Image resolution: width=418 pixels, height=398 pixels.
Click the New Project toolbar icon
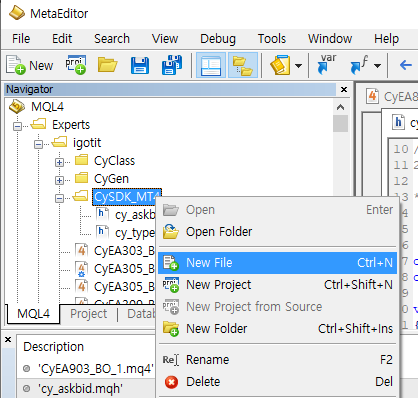(76, 65)
